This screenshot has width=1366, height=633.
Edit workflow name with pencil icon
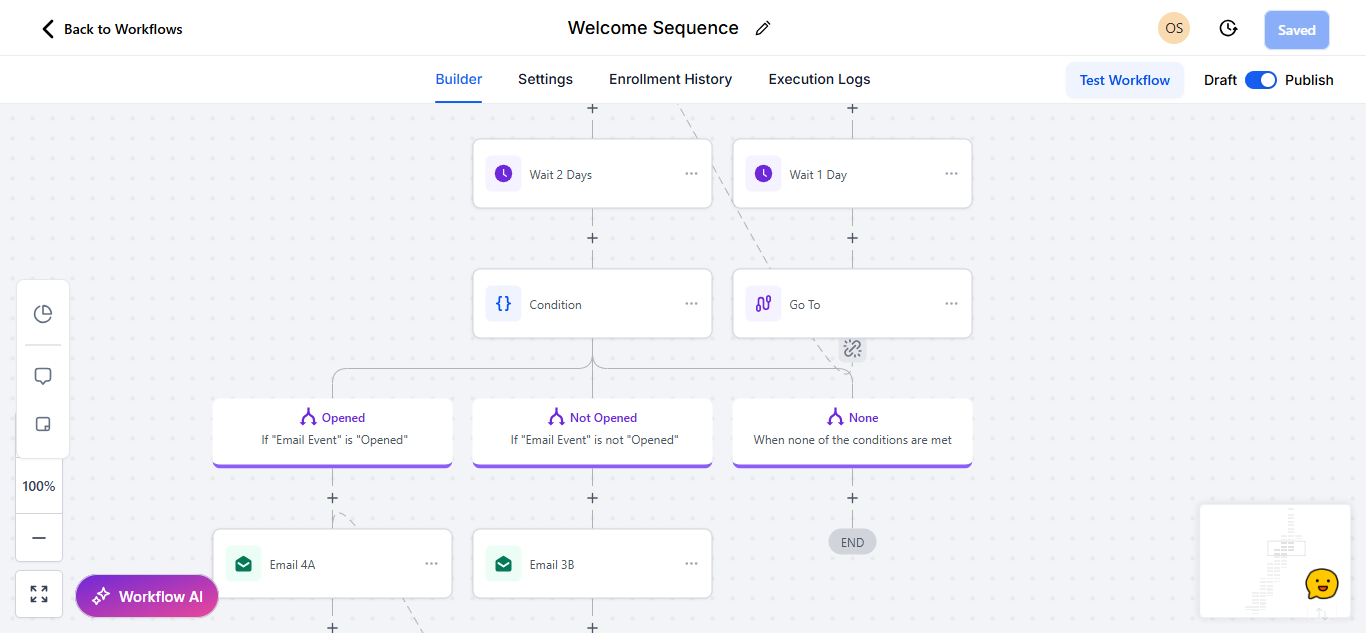pyautogui.click(x=763, y=29)
